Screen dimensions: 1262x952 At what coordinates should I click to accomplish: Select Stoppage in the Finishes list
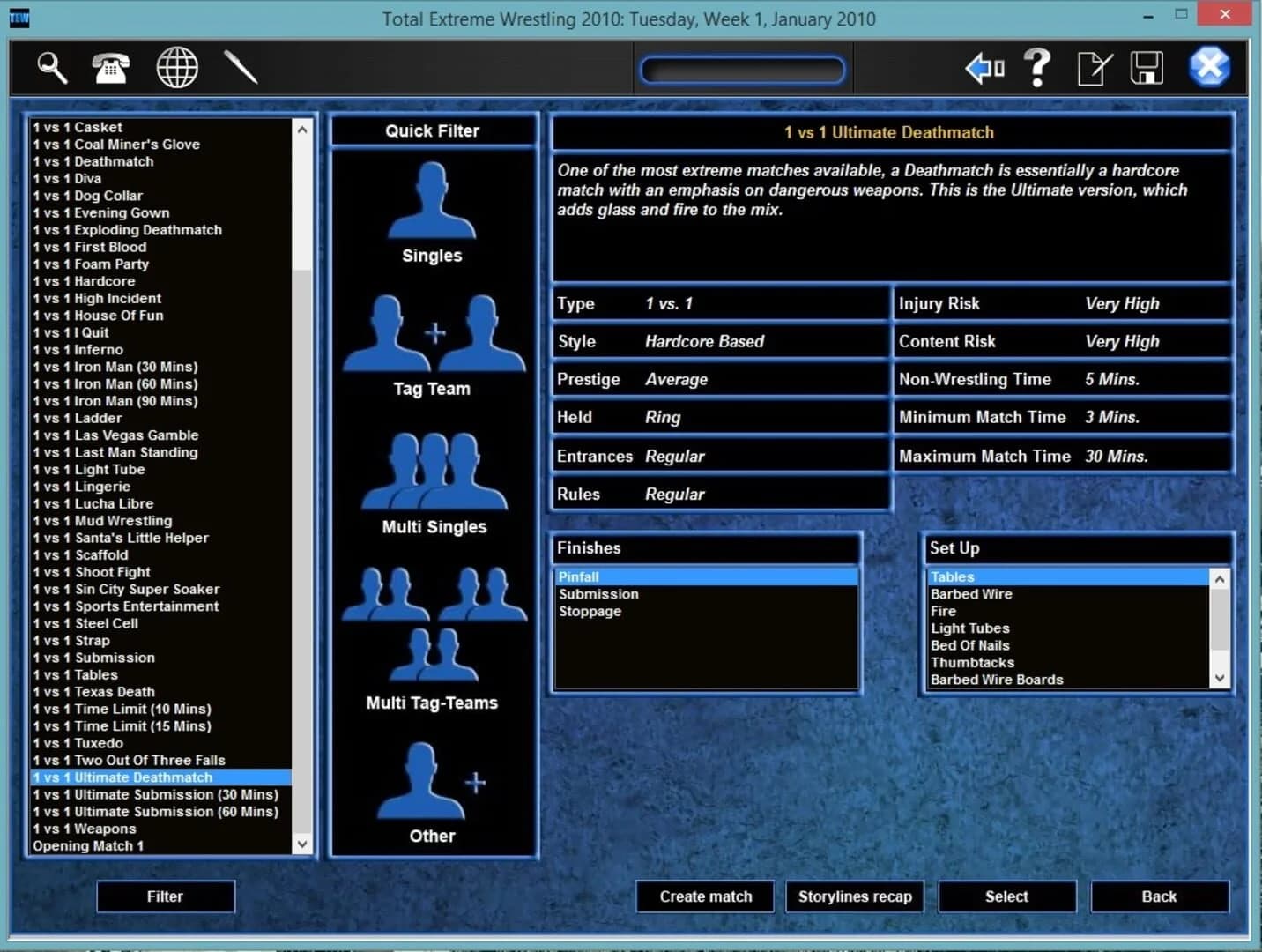(590, 611)
